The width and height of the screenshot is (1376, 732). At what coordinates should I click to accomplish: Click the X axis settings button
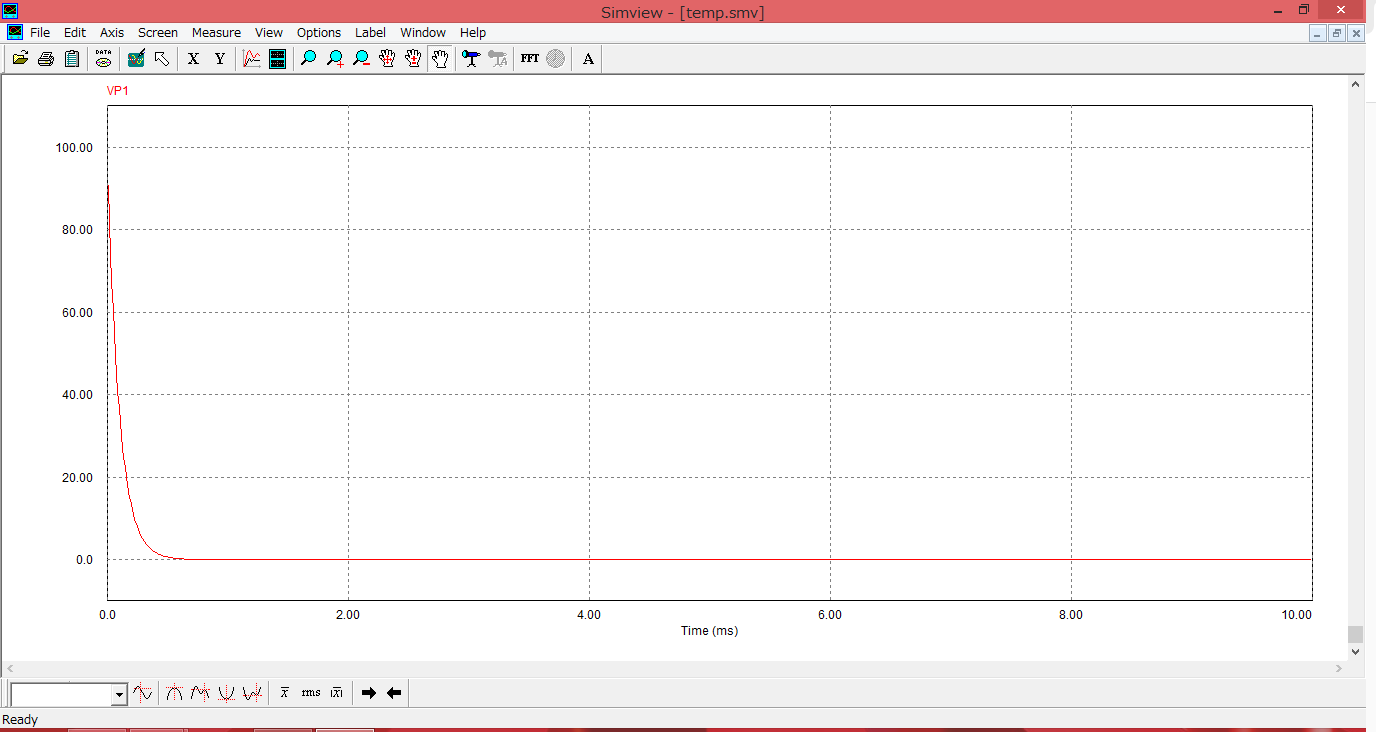pyautogui.click(x=194, y=59)
